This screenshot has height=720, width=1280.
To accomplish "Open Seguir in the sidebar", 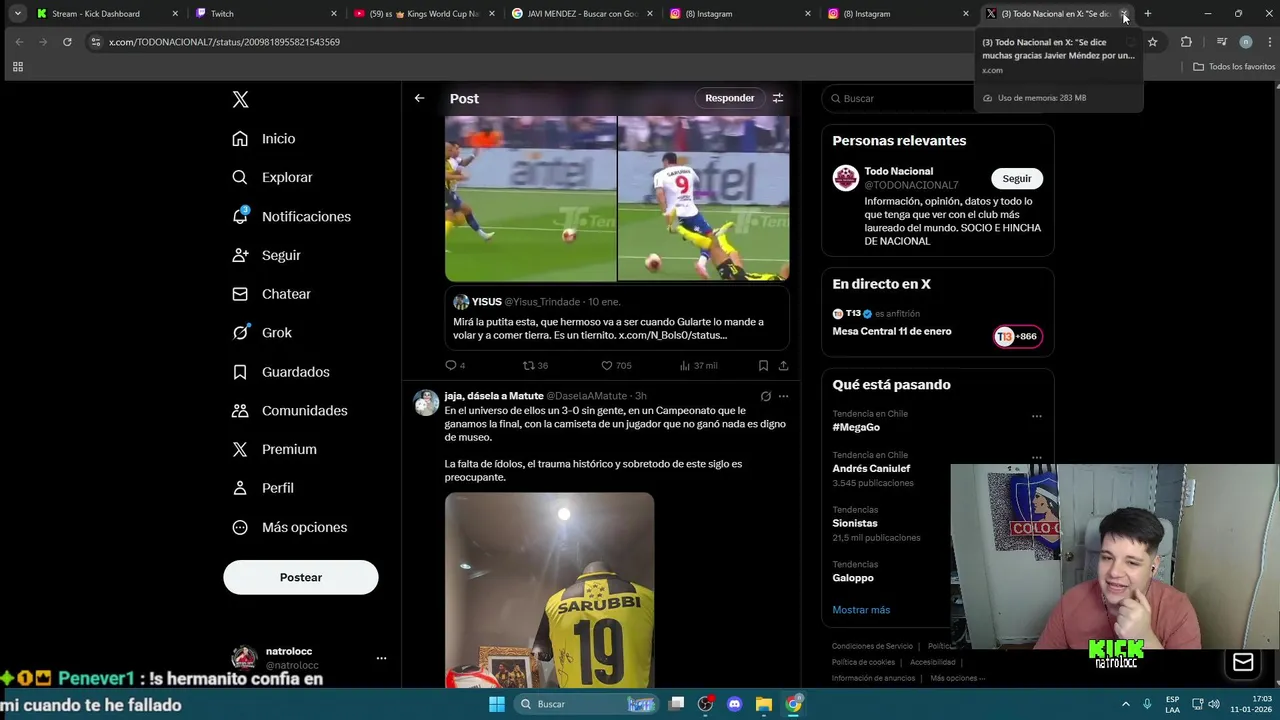I will [266, 255].
